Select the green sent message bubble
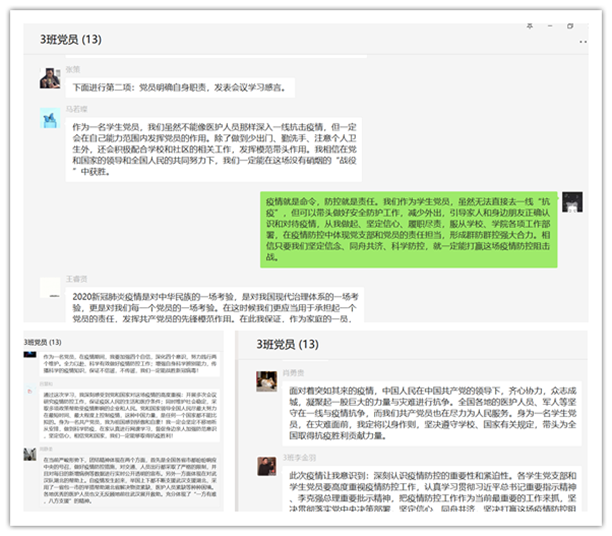Screen dimensions: 612x536 [x=406, y=229]
